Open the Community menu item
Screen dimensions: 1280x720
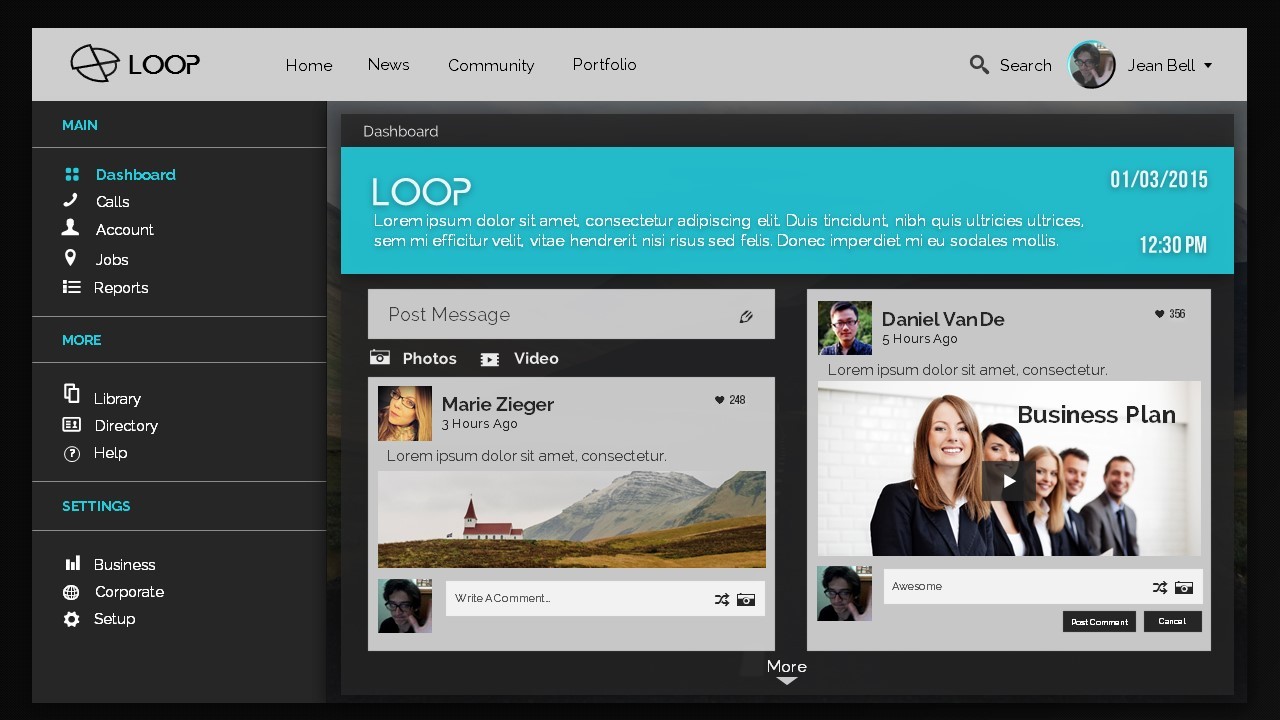click(490, 64)
